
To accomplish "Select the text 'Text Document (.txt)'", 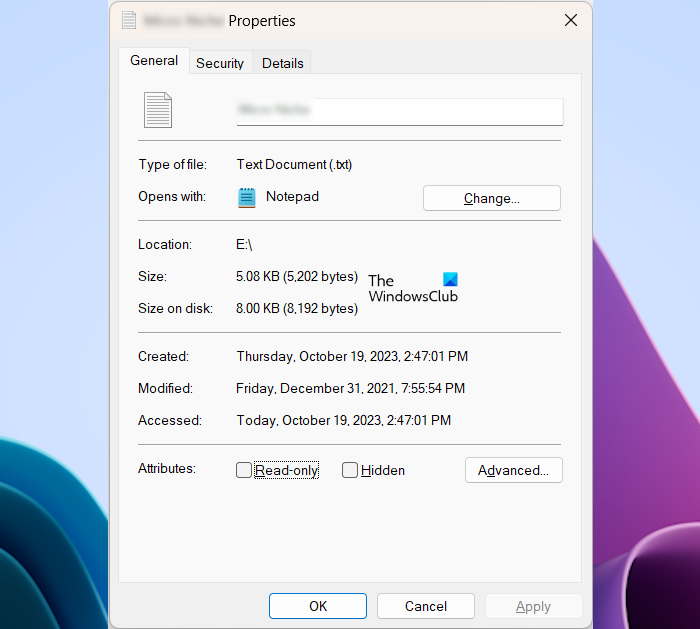I will point(294,165).
